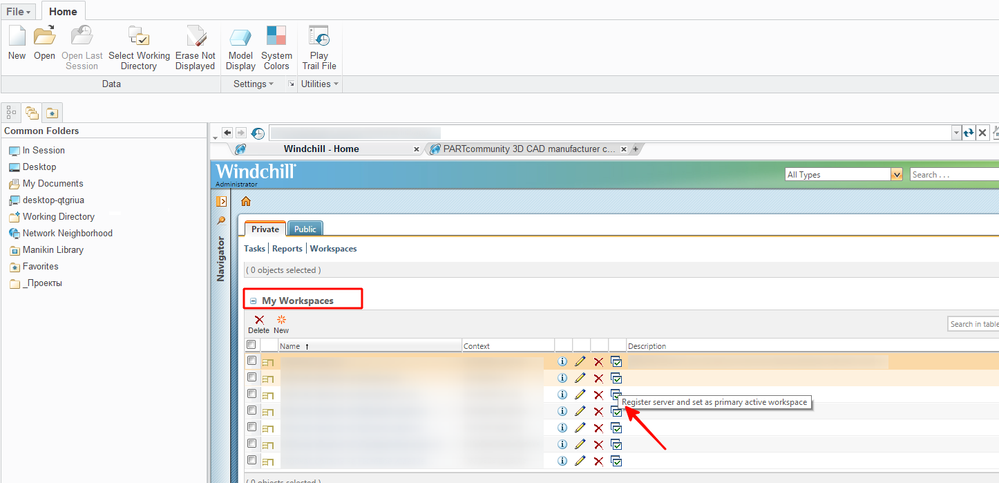Activate the sixth workspace row
Viewport: 999px width, 483px height.
pyautogui.click(x=616, y=445)
